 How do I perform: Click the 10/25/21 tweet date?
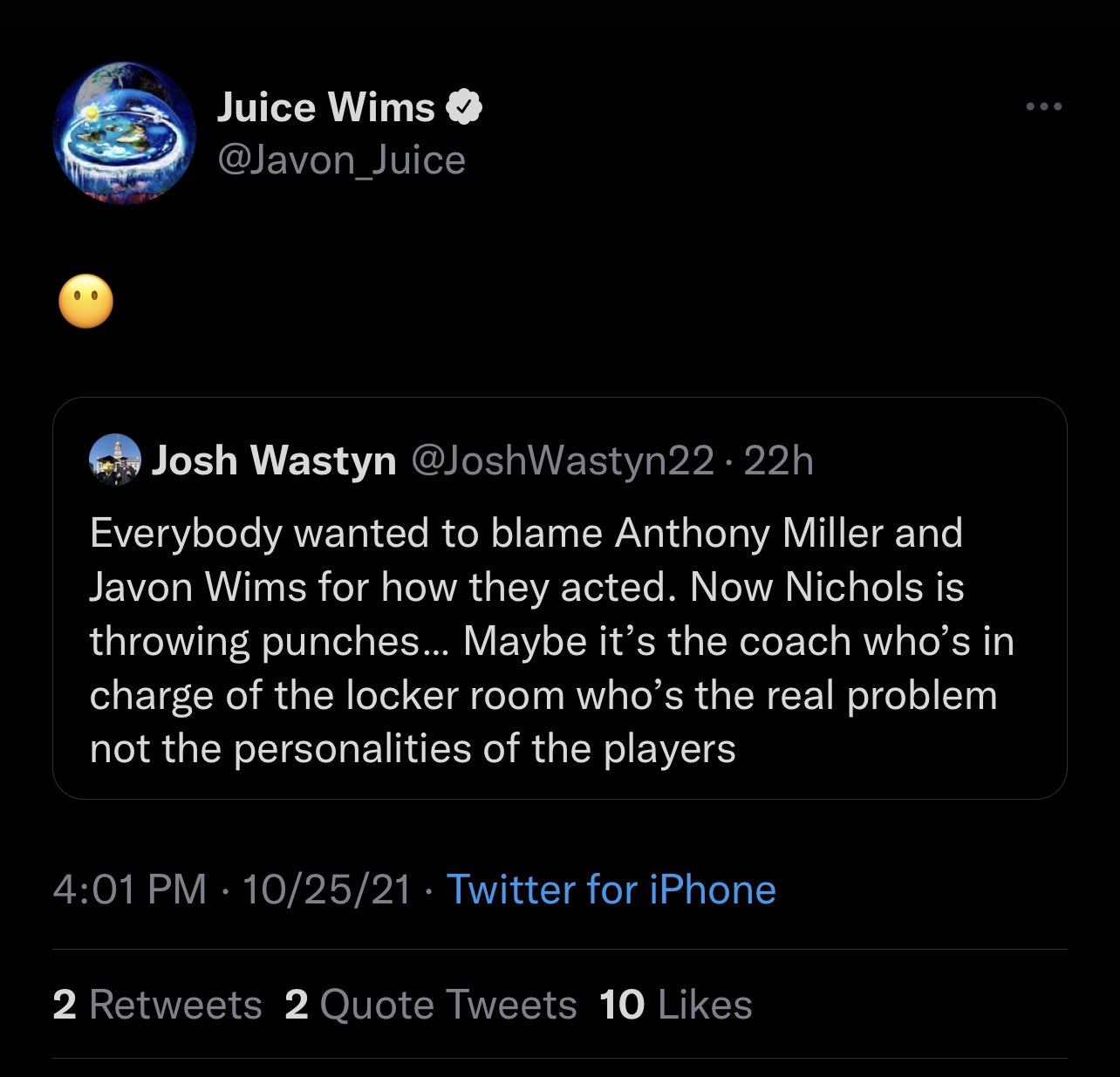click(x=326, y=890)
